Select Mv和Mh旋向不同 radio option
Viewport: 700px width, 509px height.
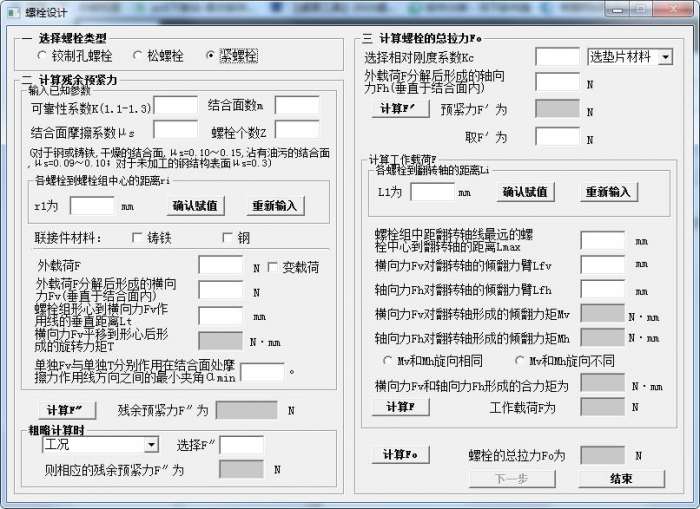tap(564, 361)
